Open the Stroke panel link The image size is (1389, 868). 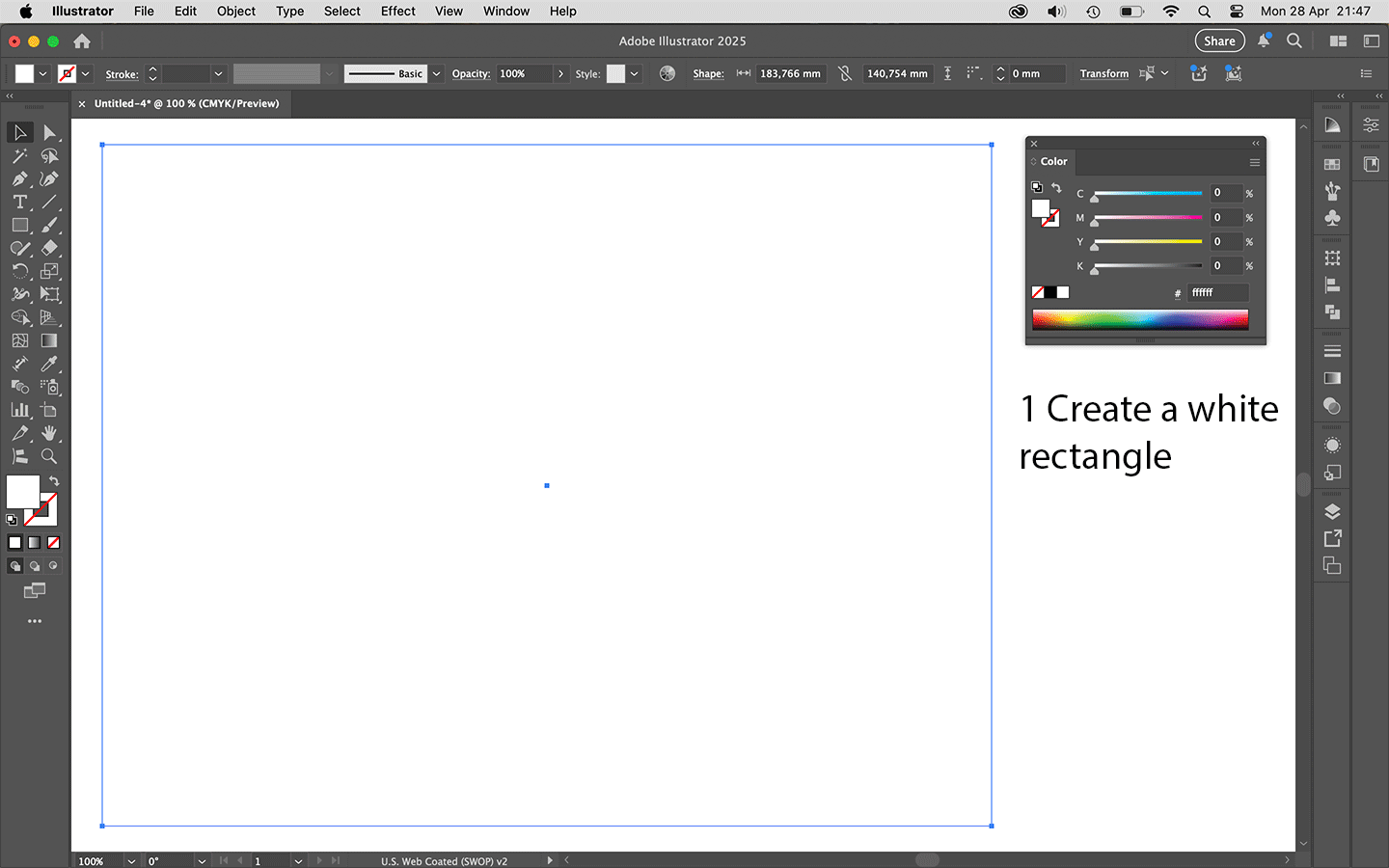[x=122, y=74]
